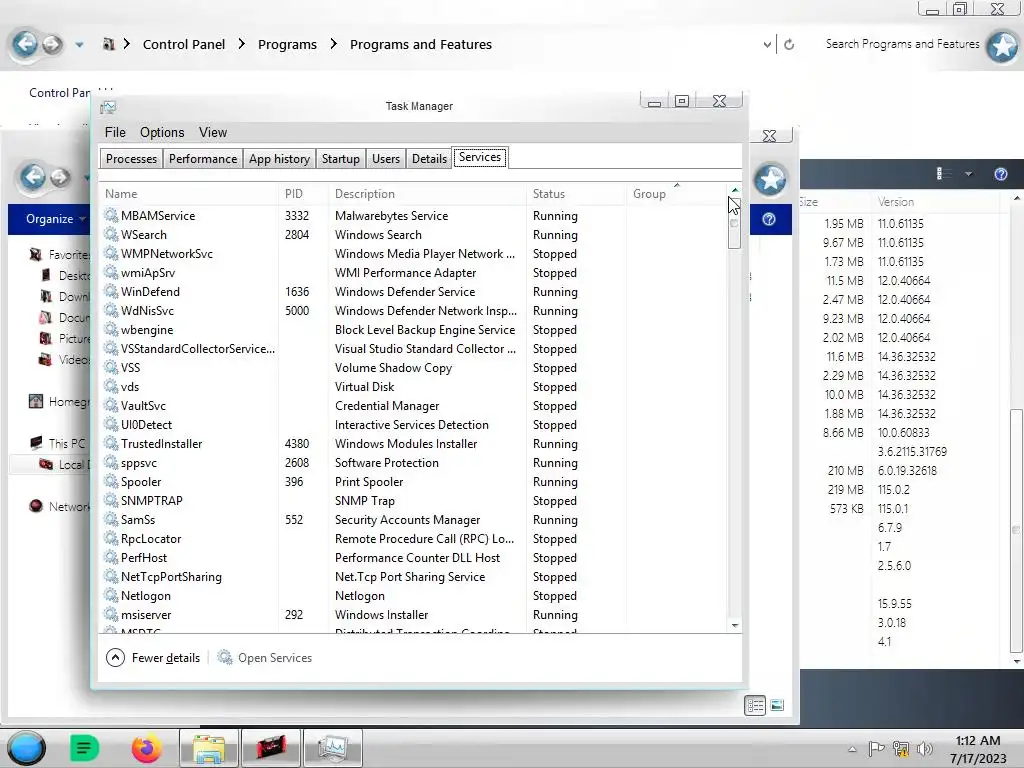
Task: Open the Options menu in Task Manager
Action: pyautogui.click(x=162, y=132)
